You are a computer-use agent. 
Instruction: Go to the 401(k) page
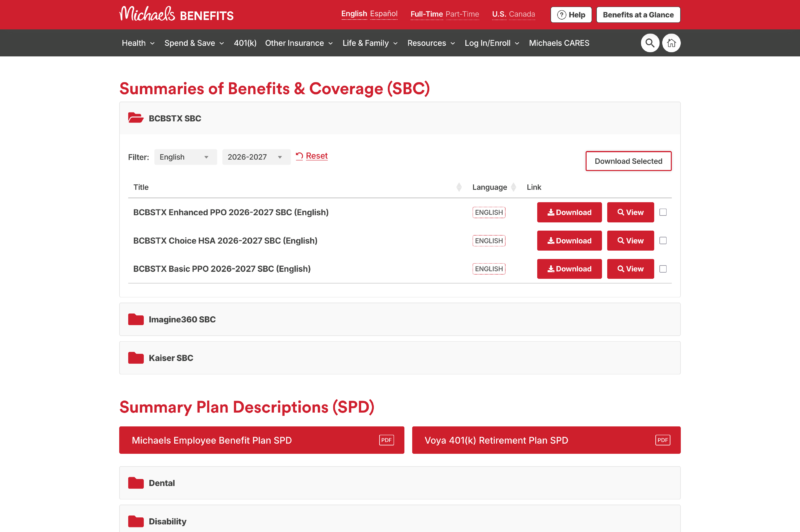245,43
